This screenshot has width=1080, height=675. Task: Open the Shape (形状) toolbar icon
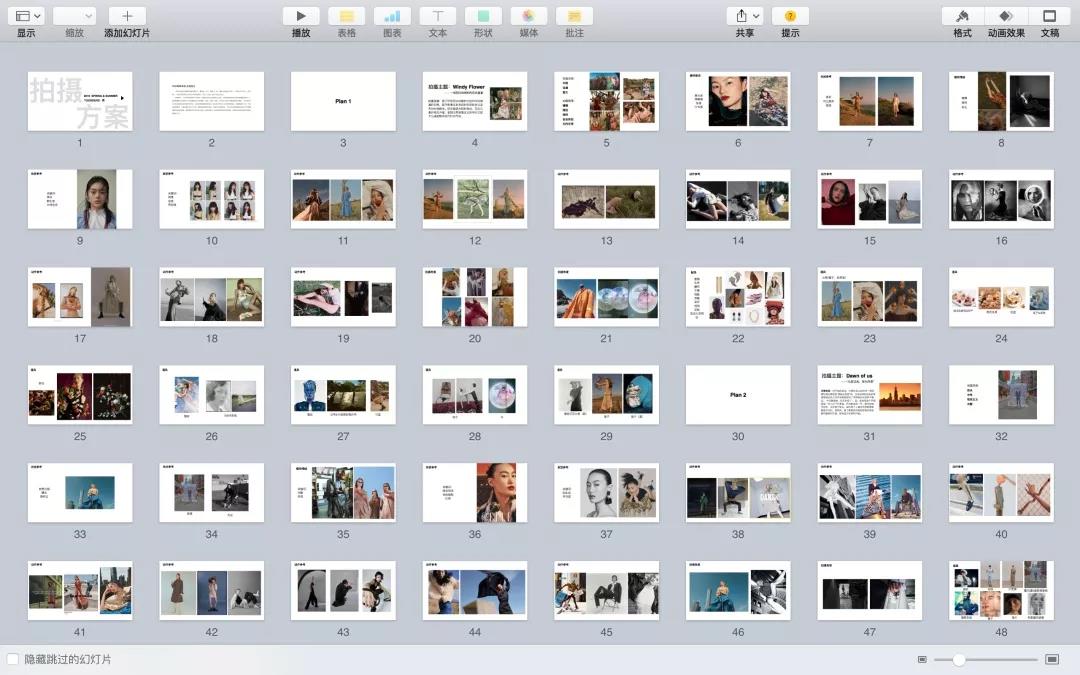tap(483, 16)
